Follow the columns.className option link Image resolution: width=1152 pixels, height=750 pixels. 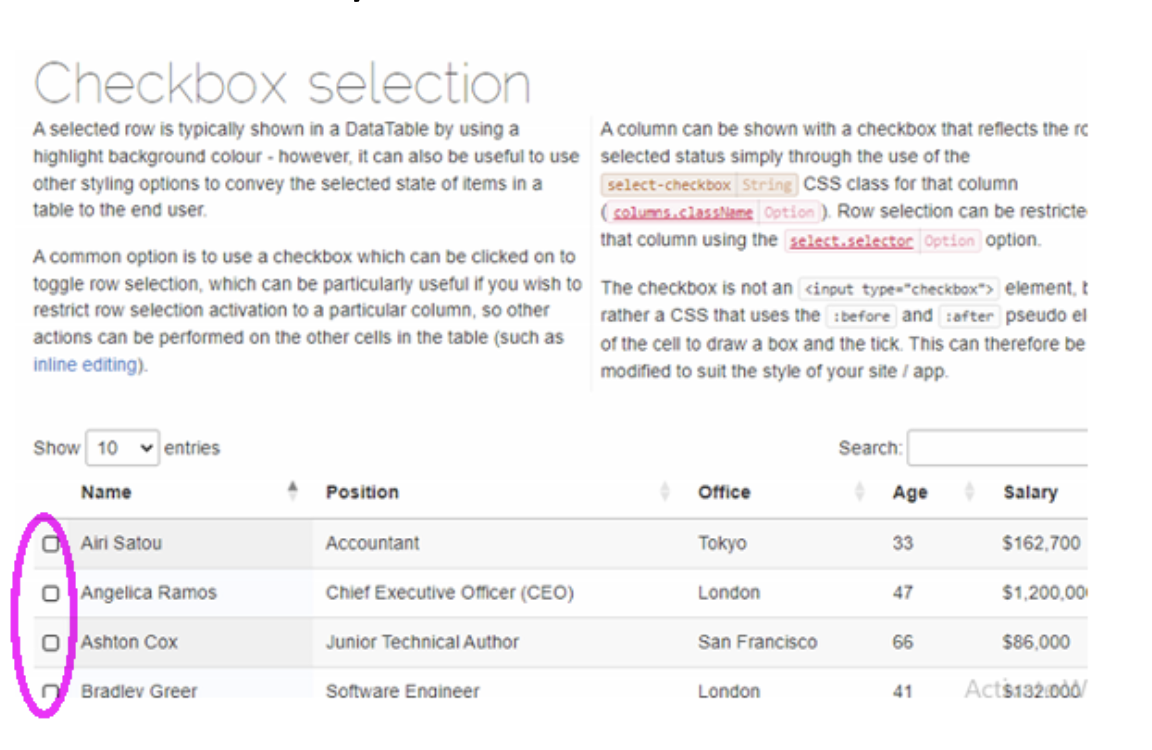682,212
